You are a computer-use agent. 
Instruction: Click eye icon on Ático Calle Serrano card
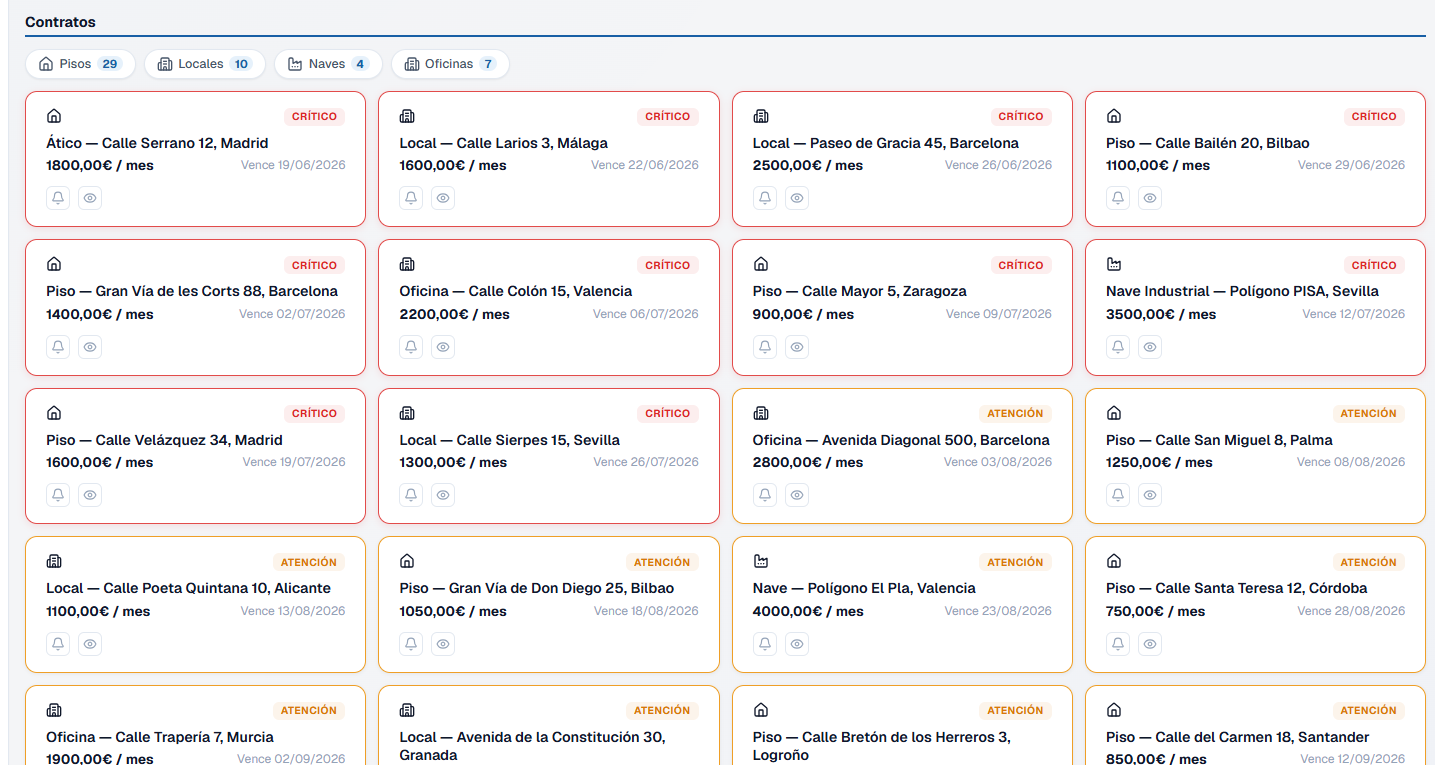point(90,198)
